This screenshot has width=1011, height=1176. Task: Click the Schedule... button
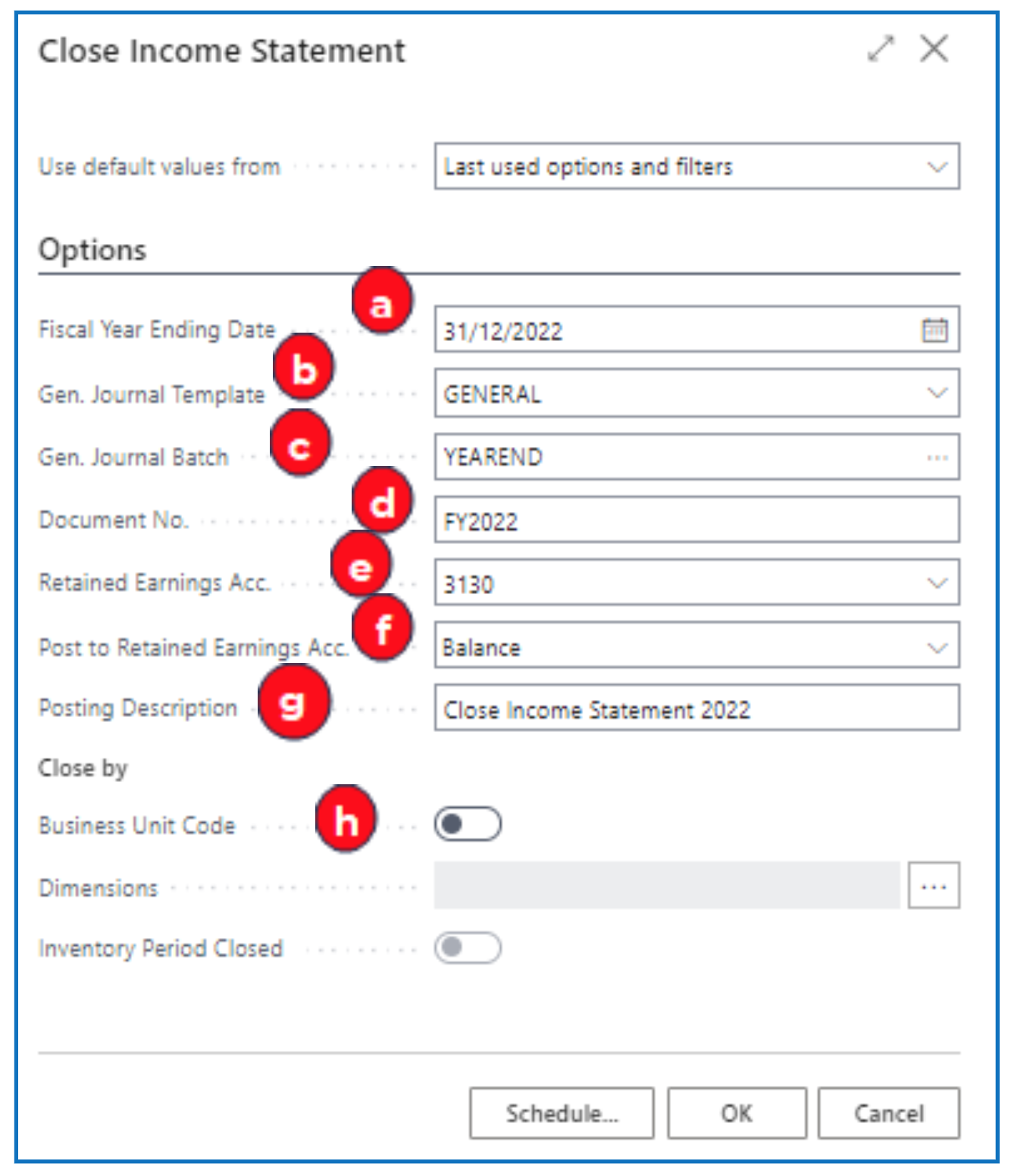tap(561, 1113)
